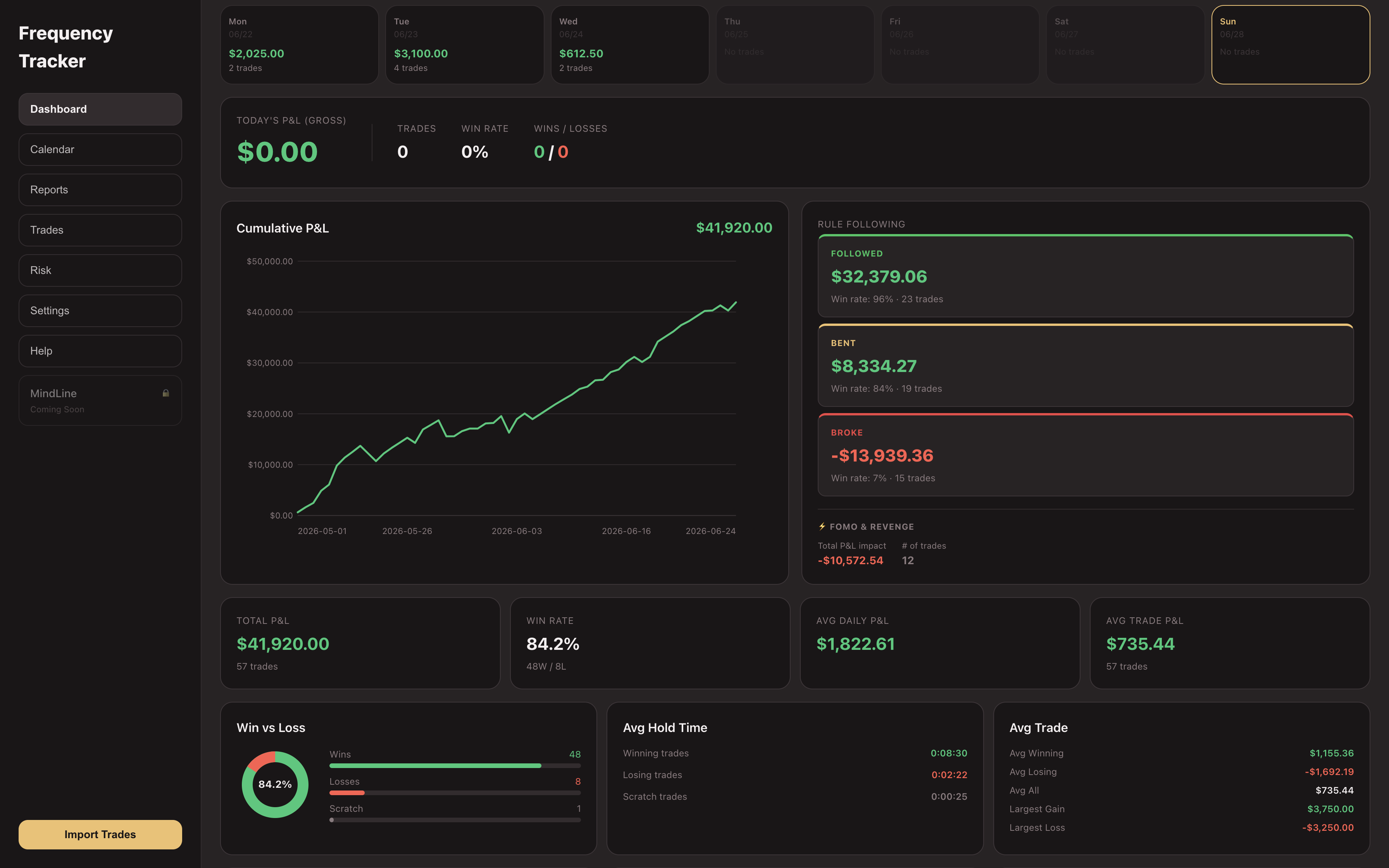Open the Risk page
The width and height of the screenshot is (1389, 868).
100,270
